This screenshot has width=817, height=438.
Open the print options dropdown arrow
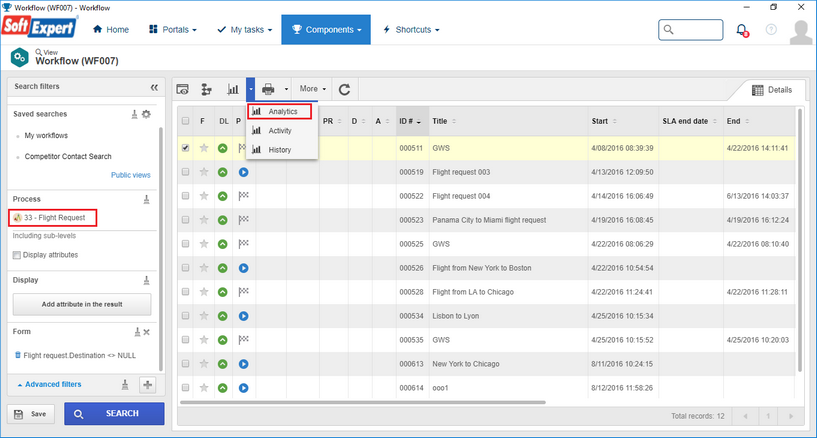tap(286, 90)
